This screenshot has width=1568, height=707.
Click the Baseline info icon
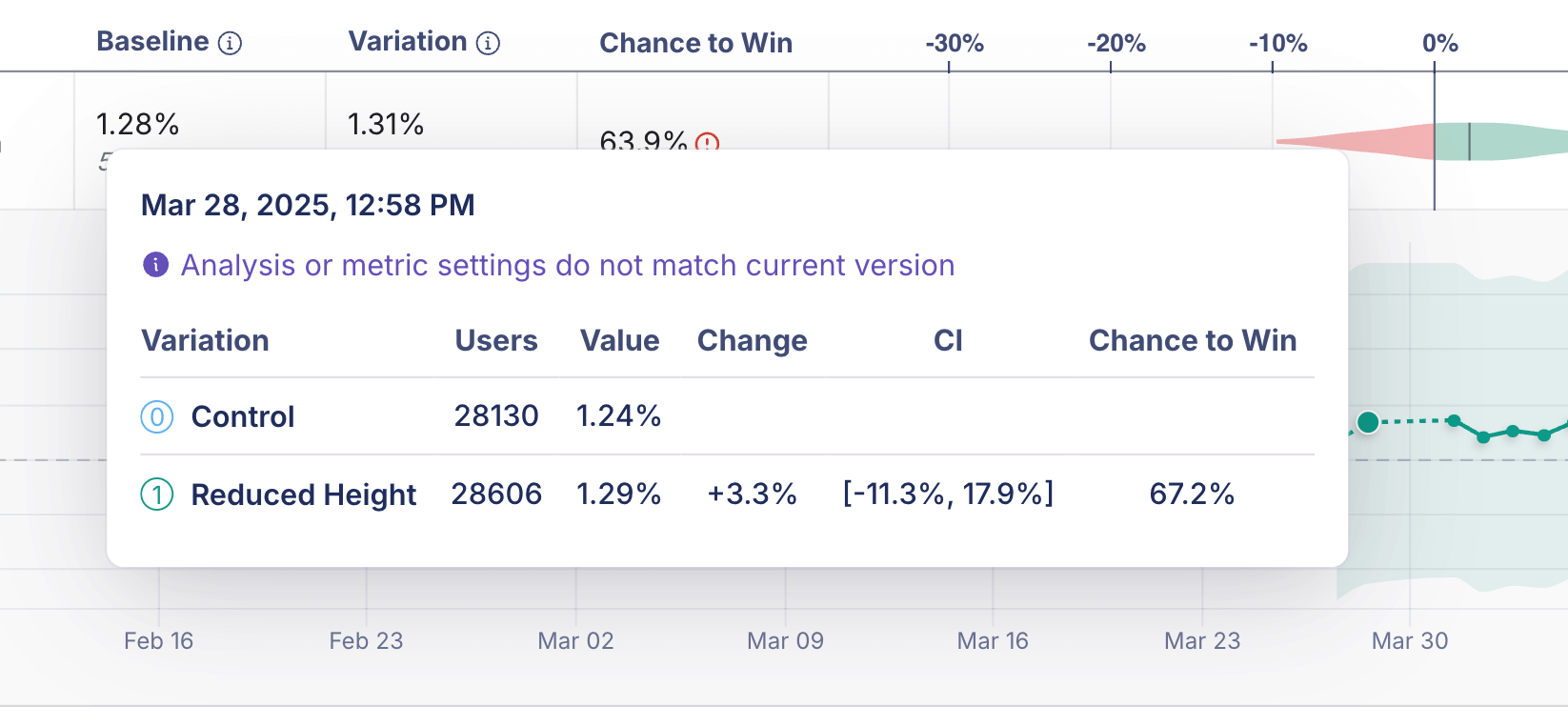[x=231, y=43]
